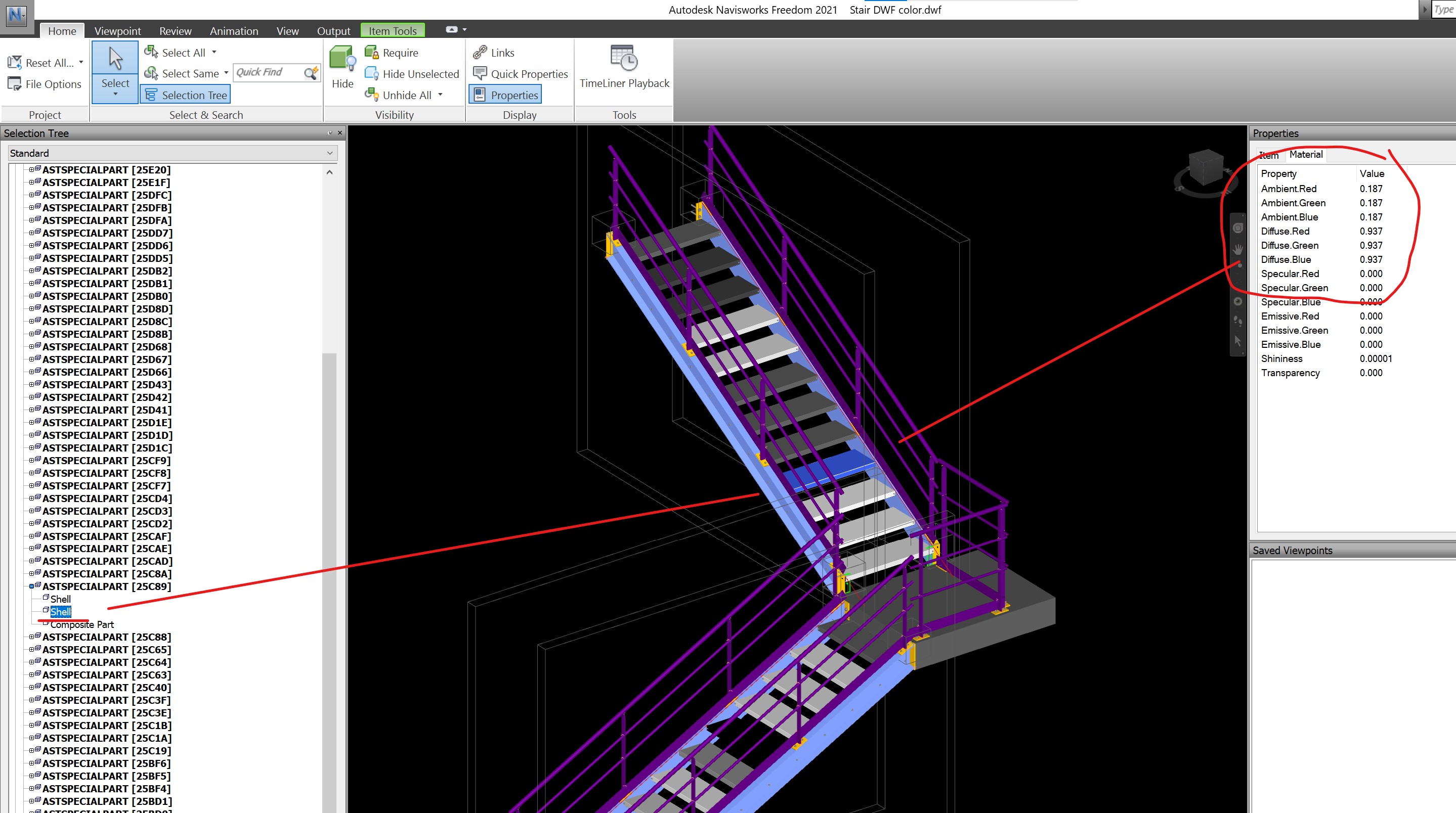Expand ASTSPECIALPART [25C88] tree node

pyautogui.click(x=31, y=637)
